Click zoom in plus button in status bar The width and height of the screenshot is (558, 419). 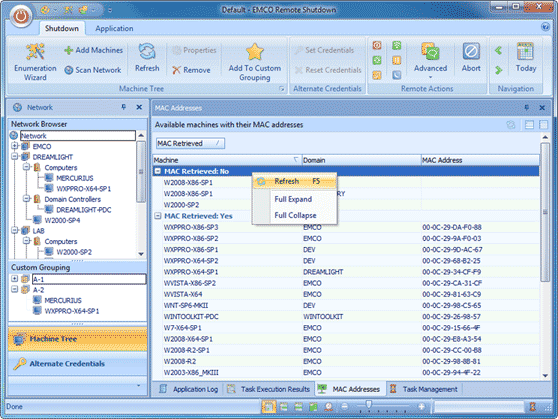coord(421,406)
